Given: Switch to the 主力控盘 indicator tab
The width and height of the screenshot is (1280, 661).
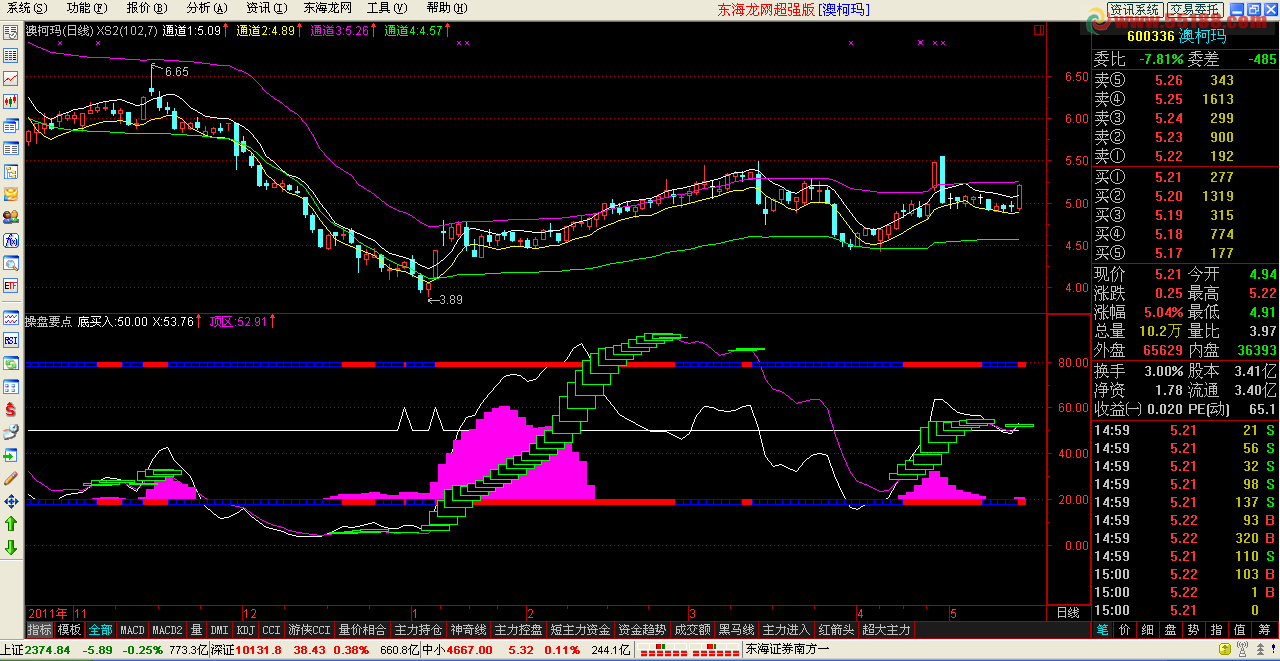Looking at the screenshot, I should click(x=518, y=630).
